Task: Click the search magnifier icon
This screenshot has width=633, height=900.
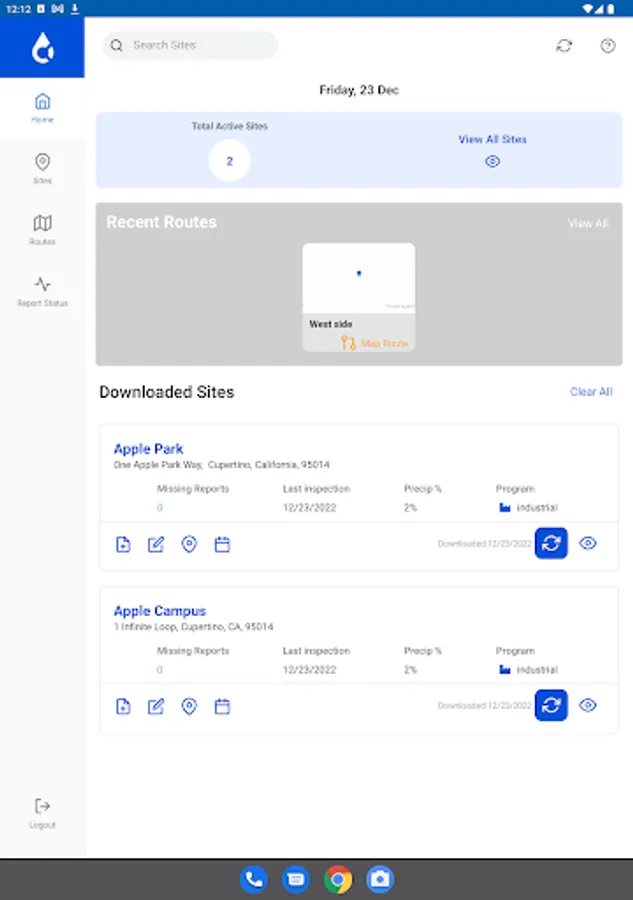Action: (116, 45)
